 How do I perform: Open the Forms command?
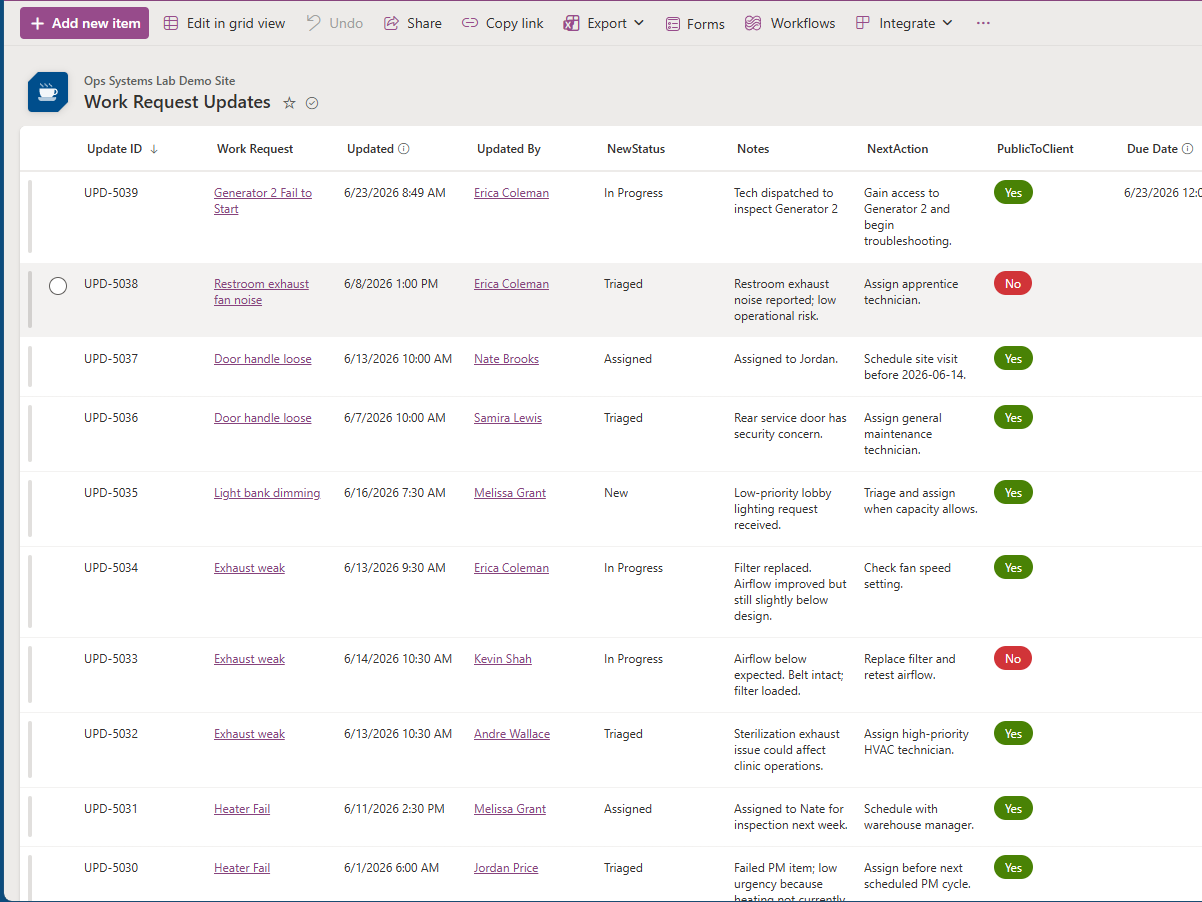(695, 23)
